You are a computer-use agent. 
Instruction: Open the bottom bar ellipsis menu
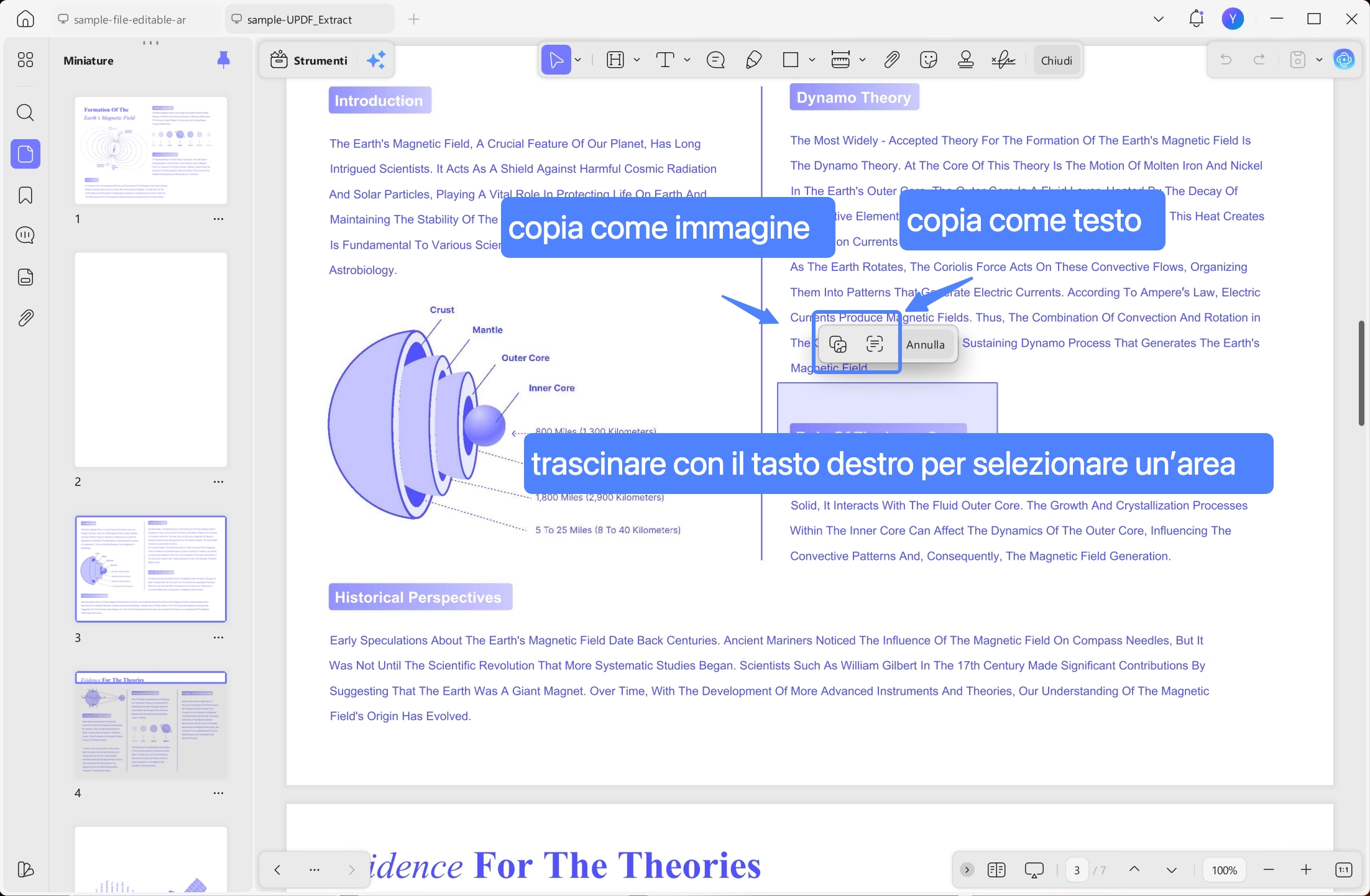pos(315,869)
